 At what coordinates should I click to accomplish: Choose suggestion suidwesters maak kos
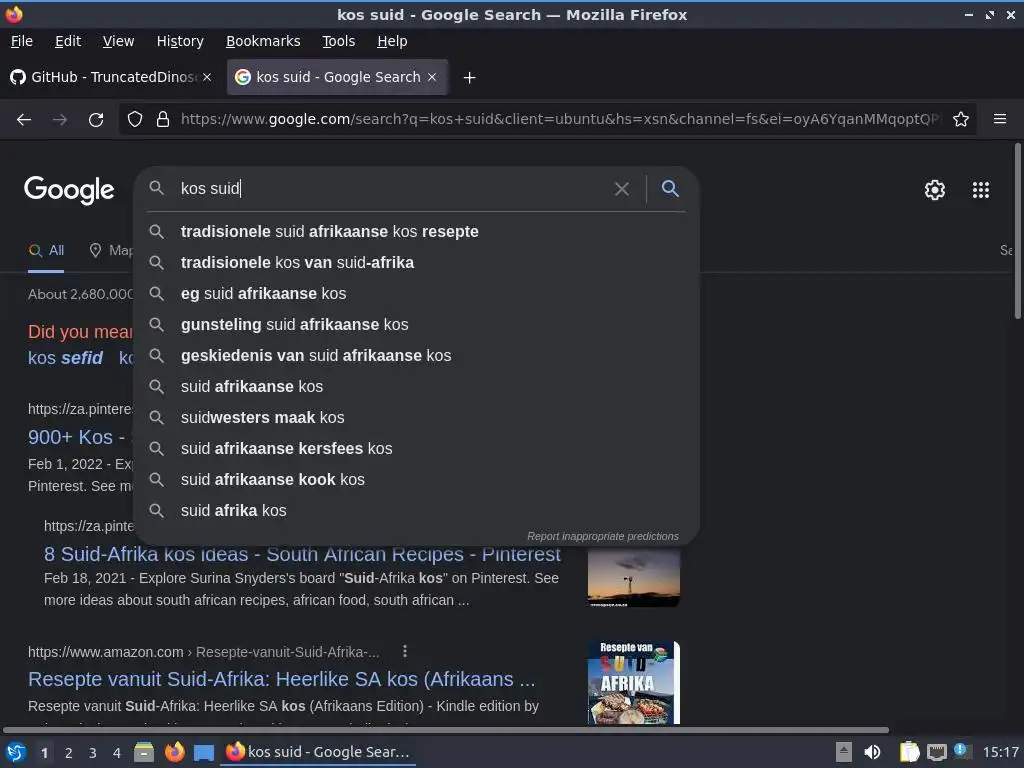coord(417,418)
